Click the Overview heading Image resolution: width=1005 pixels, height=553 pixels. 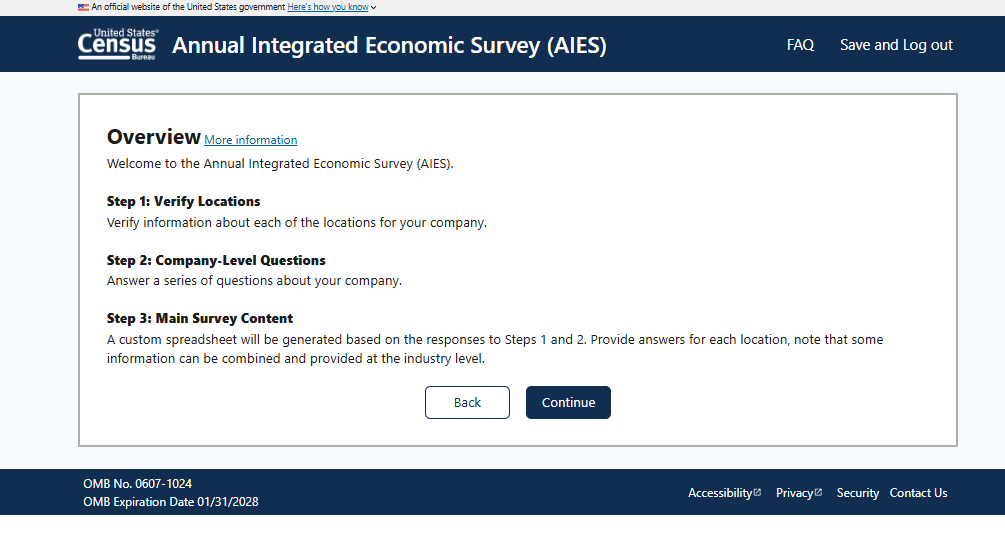click(x=154, y=137)
